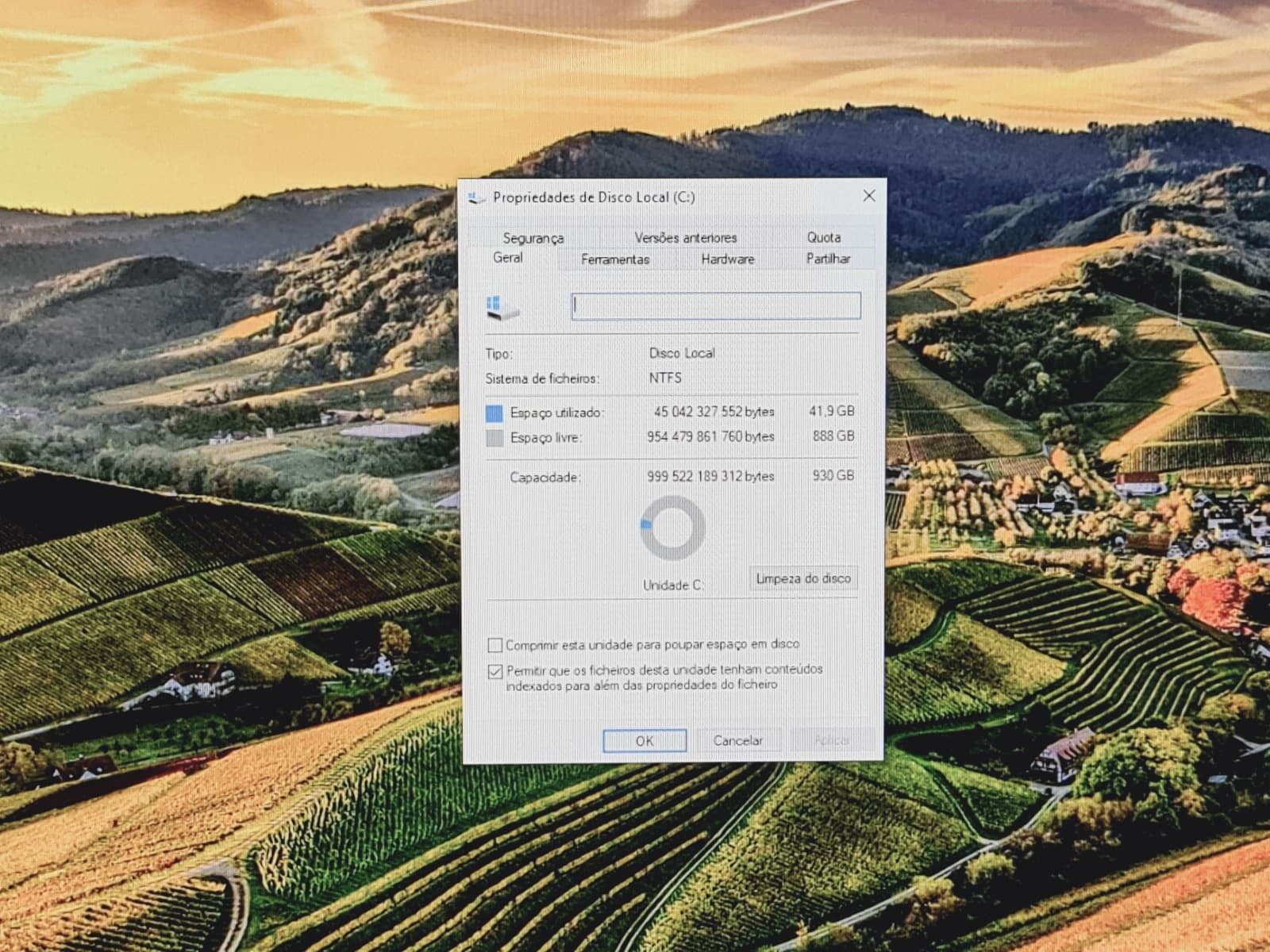Switch to the Ferramentas tab
This screenshot has width=1270, height=952.
[x=615, y=259]
